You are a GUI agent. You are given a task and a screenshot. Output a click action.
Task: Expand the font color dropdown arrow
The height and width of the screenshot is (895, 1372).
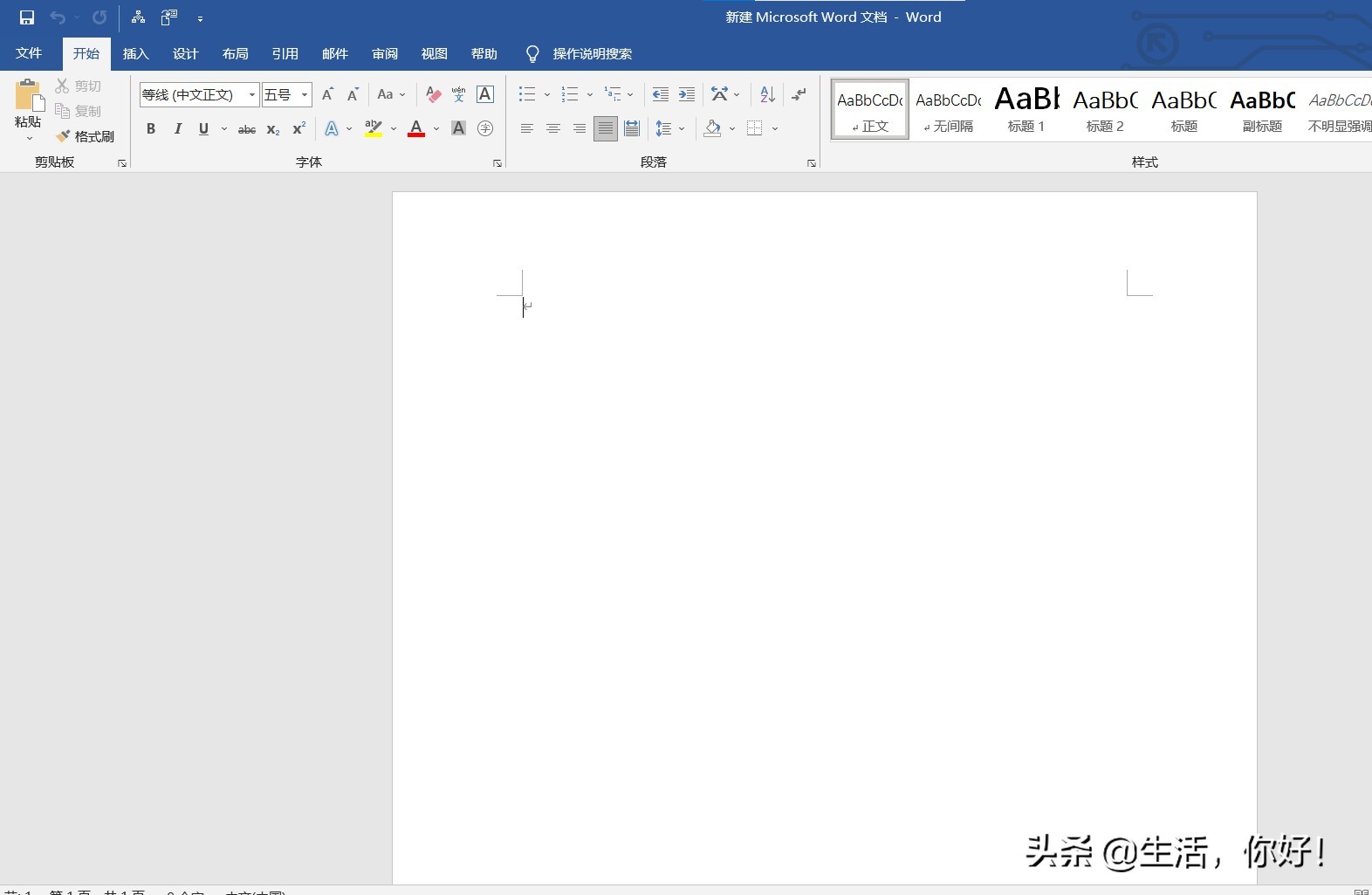coord(436,129)
